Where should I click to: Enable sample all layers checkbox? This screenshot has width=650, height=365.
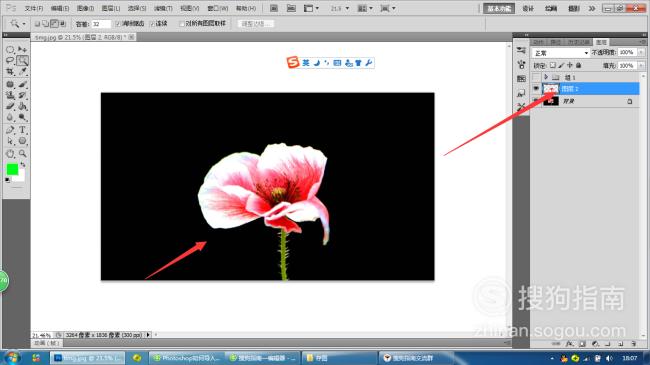(x=182, y=24)
